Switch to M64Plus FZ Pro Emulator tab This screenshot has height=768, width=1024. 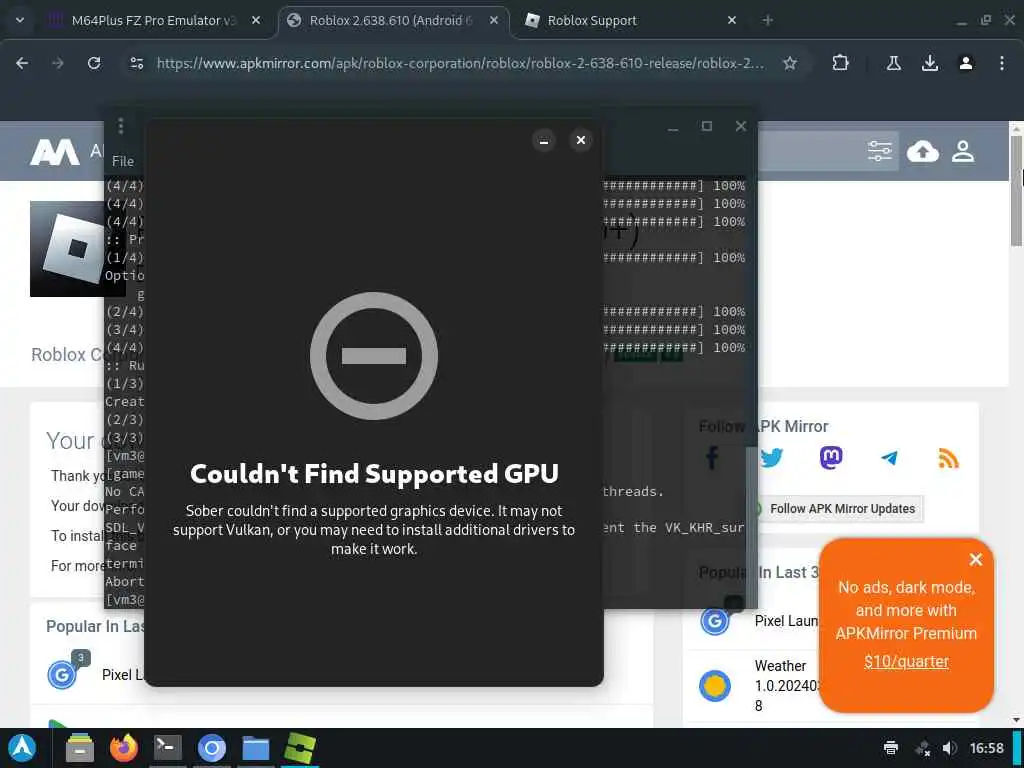[x=155, y=20]
